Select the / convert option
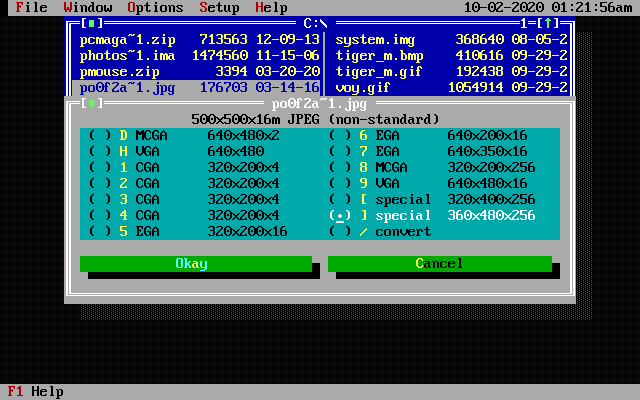640x400 pixels. pyautogui.click(x=380, y=231)
